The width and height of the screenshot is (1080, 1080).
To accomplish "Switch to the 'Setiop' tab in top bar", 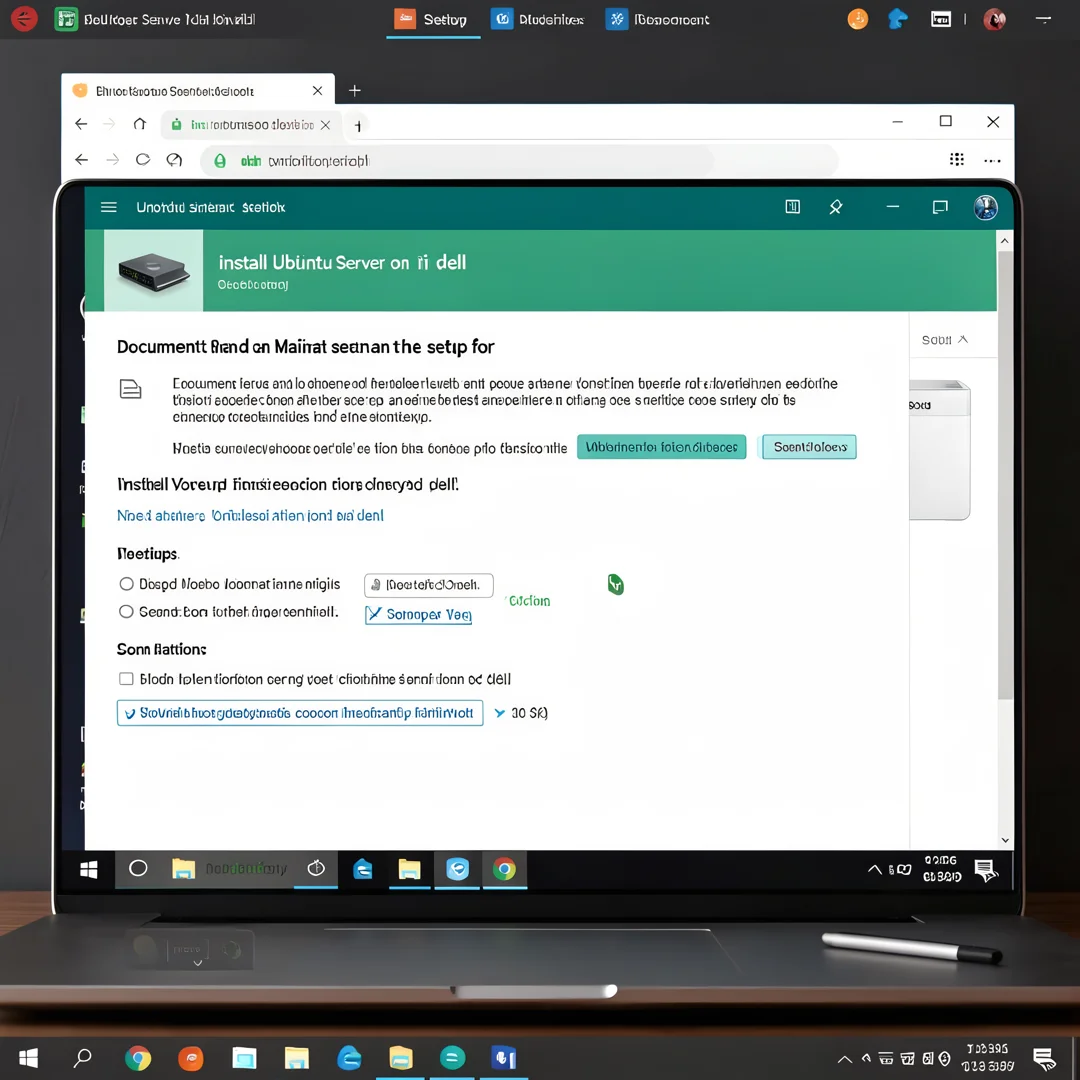I will 433,19.
